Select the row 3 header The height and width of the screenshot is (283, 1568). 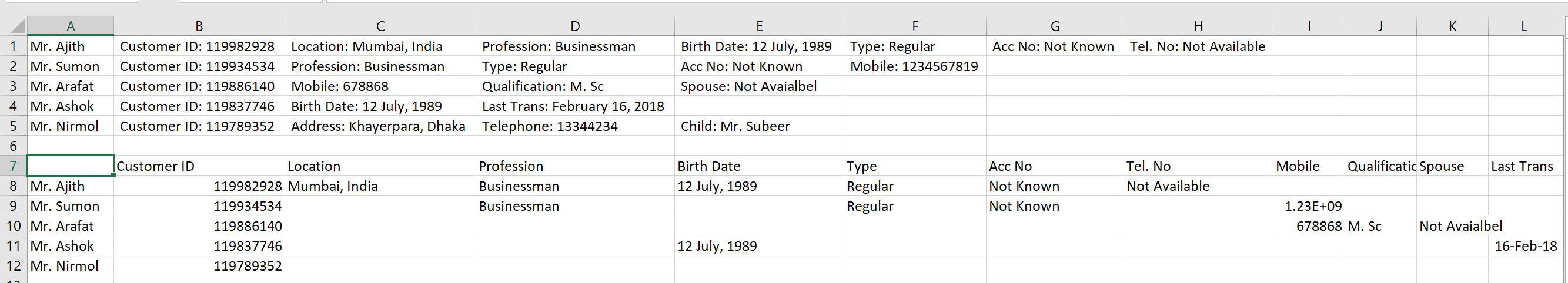(x=13, y=86)
